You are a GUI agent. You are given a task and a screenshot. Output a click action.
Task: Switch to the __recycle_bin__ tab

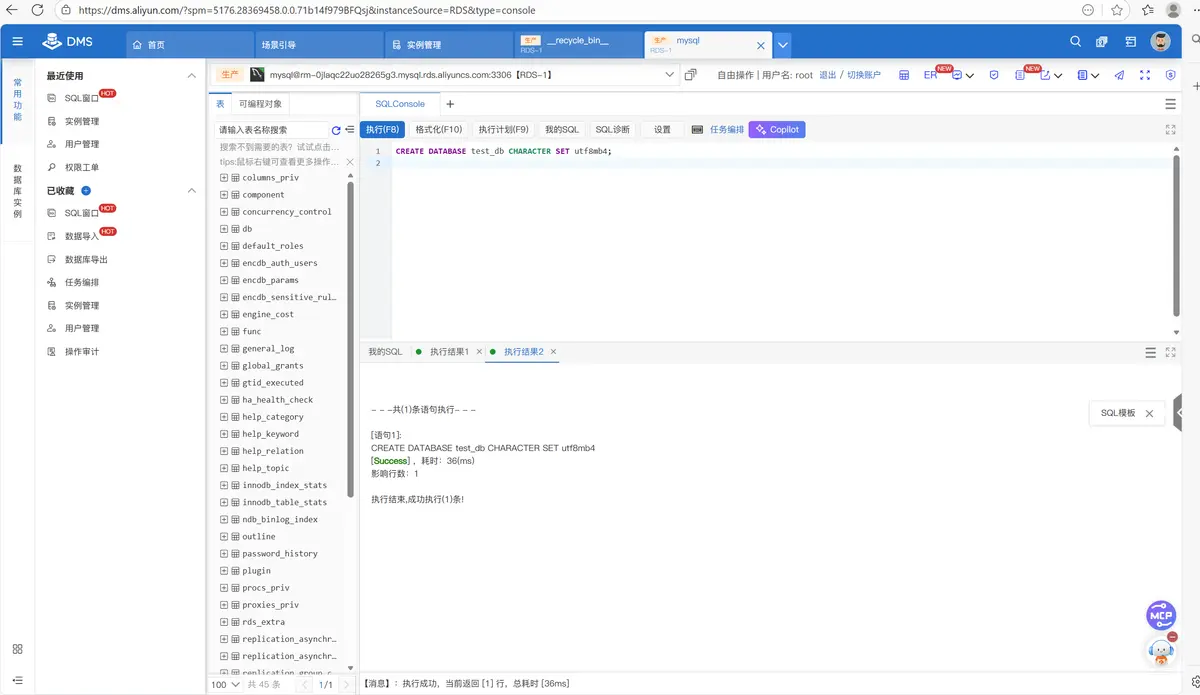577,44
